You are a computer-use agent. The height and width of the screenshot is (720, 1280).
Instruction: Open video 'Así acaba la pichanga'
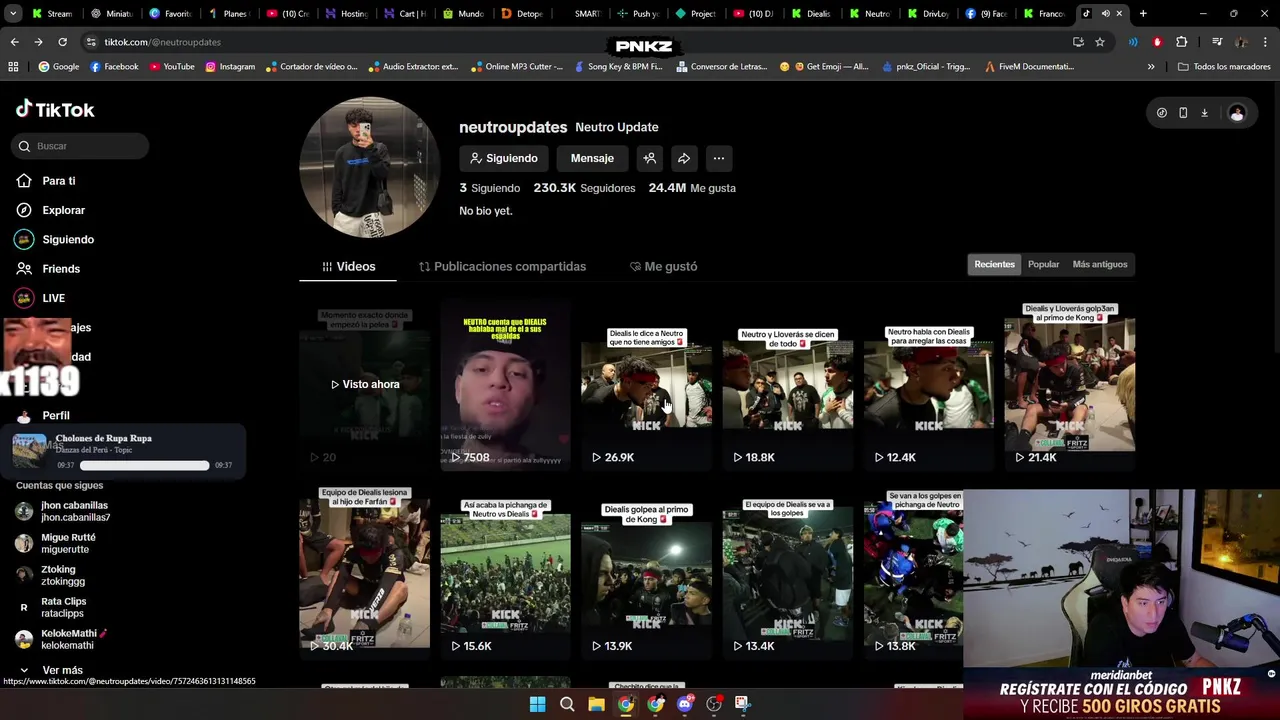(505, 572)
